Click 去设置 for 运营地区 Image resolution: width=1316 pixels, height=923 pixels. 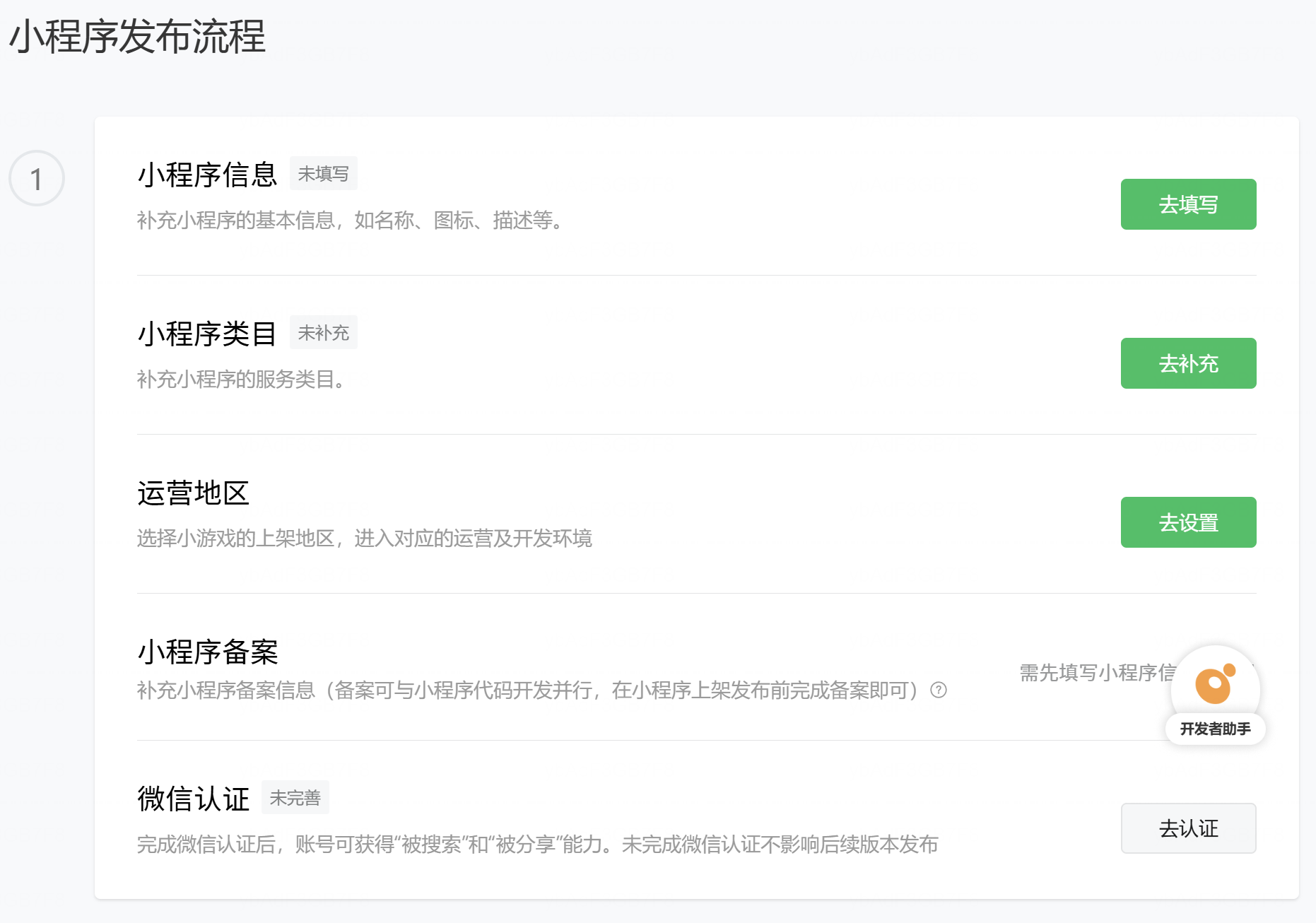[x=1188, y=522]
